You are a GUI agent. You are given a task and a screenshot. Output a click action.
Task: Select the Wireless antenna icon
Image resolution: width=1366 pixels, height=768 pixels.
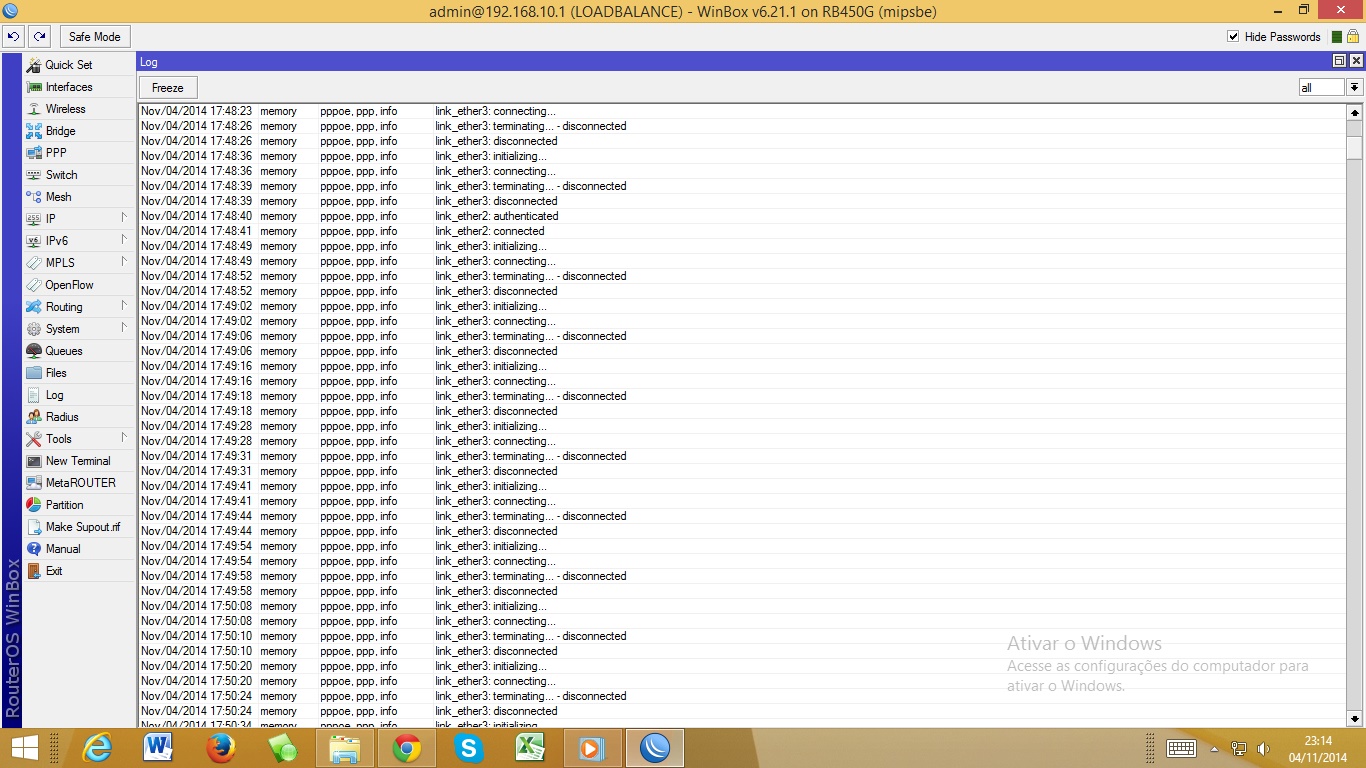[34, 109]
